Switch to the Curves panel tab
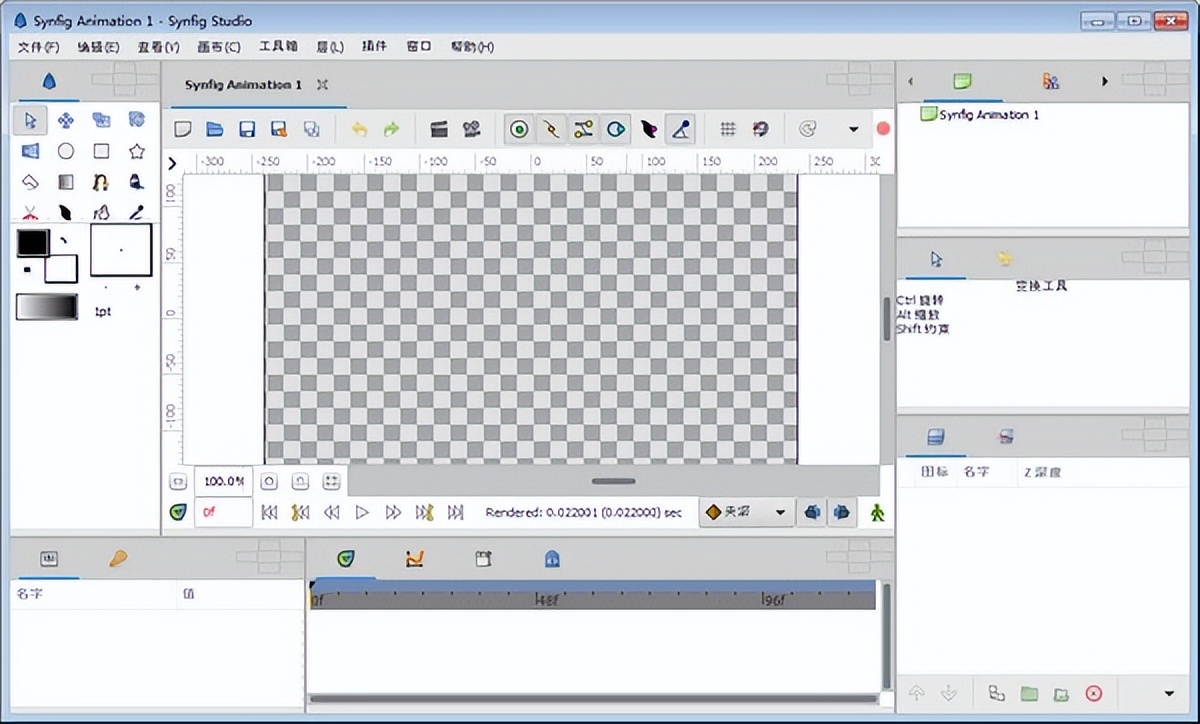Viewport: 1200px width, 724px height. coord(415,559)
